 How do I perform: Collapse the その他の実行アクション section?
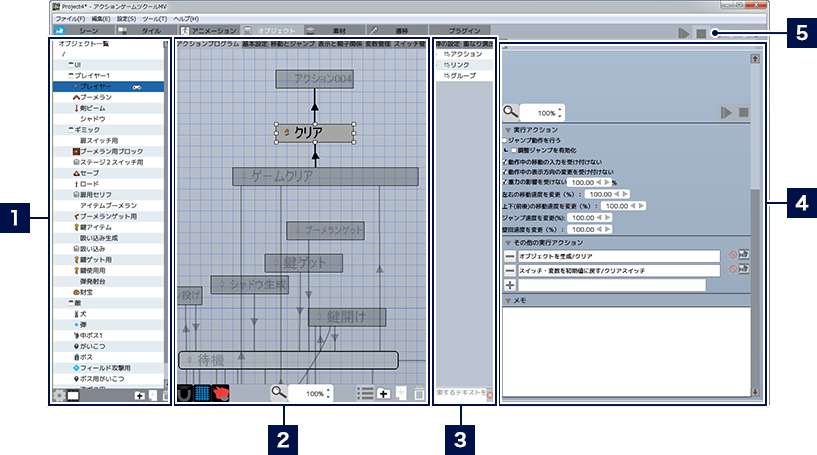508,243
